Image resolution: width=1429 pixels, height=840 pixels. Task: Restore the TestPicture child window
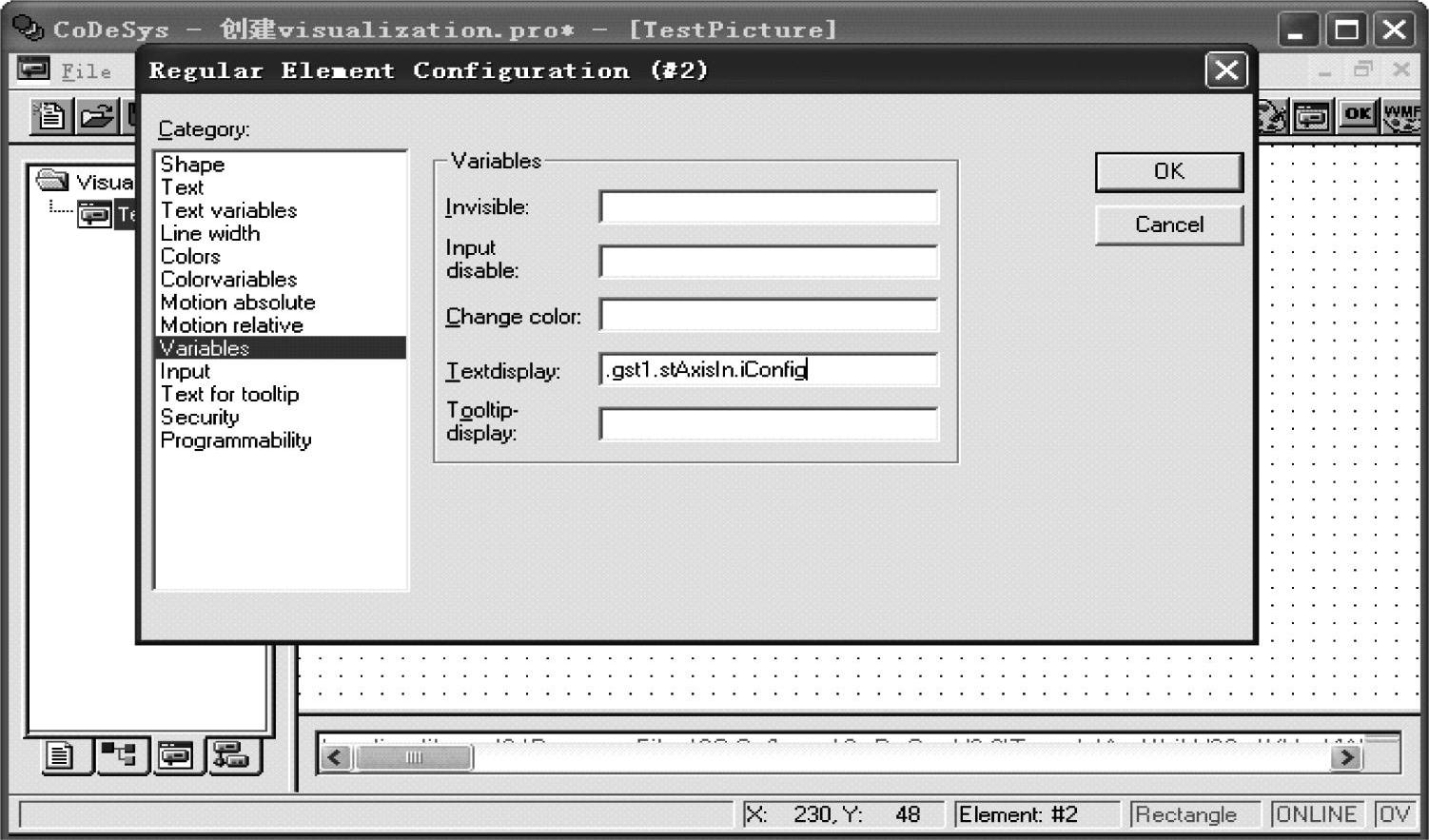pos(1363,69)
